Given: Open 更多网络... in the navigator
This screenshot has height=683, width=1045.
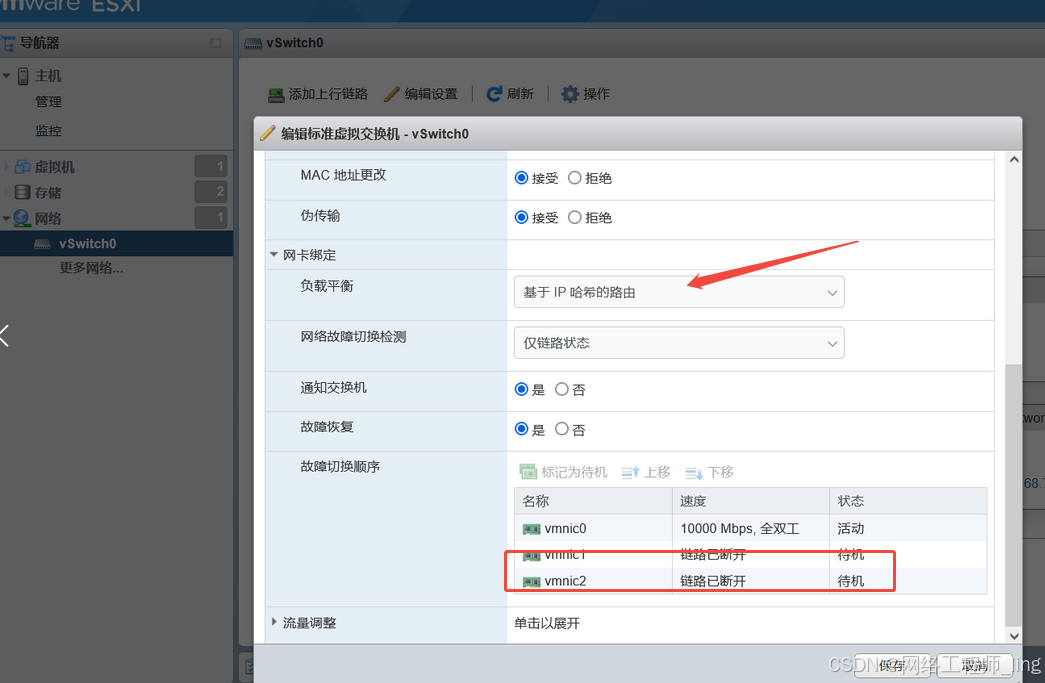Looking at the screenshot, I should click(x=91, y=269).
